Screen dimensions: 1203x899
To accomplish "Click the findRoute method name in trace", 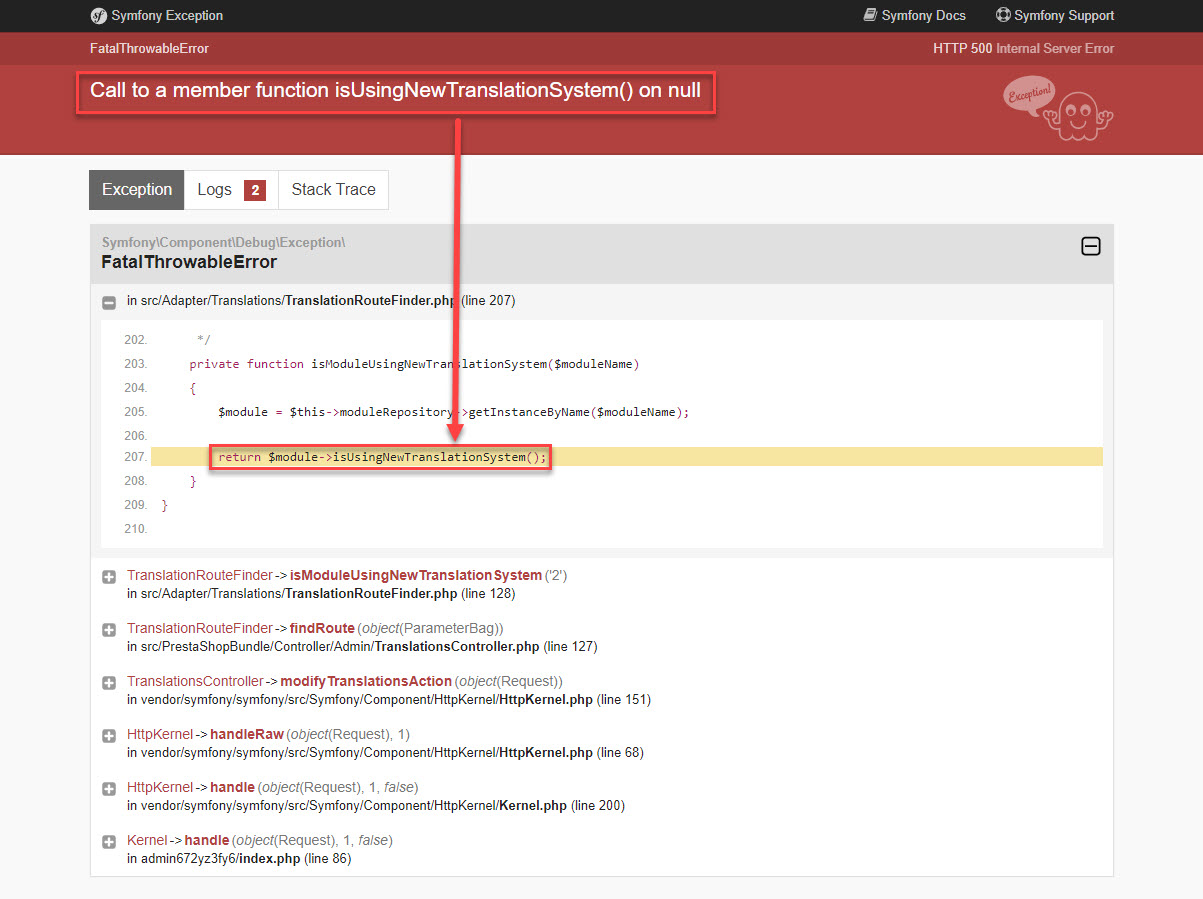I will [322, 629].
